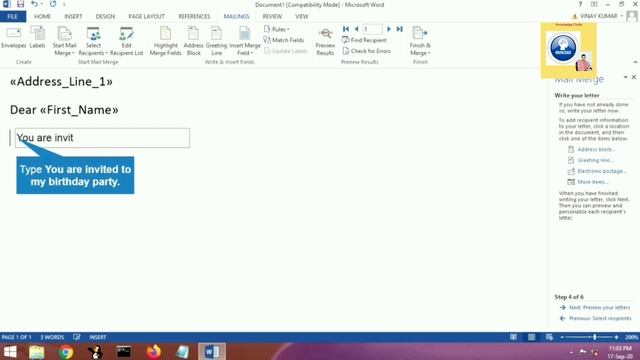Viewport: 640px width, 360px height.
Task: Click Match Fields
Action: tap(284, 40)
